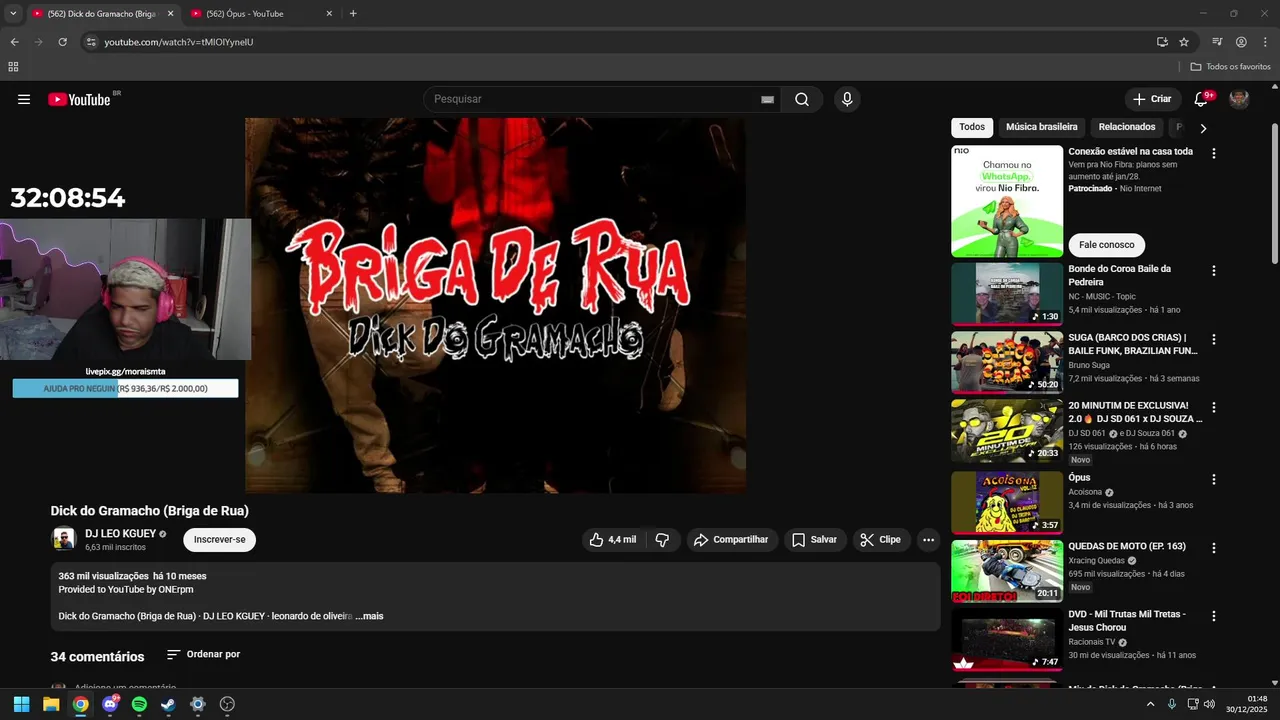The height and width of the screenshot is (720, 1280).
Task: Open DJ LEO KGUEY channel avatar
Action: 64,539
